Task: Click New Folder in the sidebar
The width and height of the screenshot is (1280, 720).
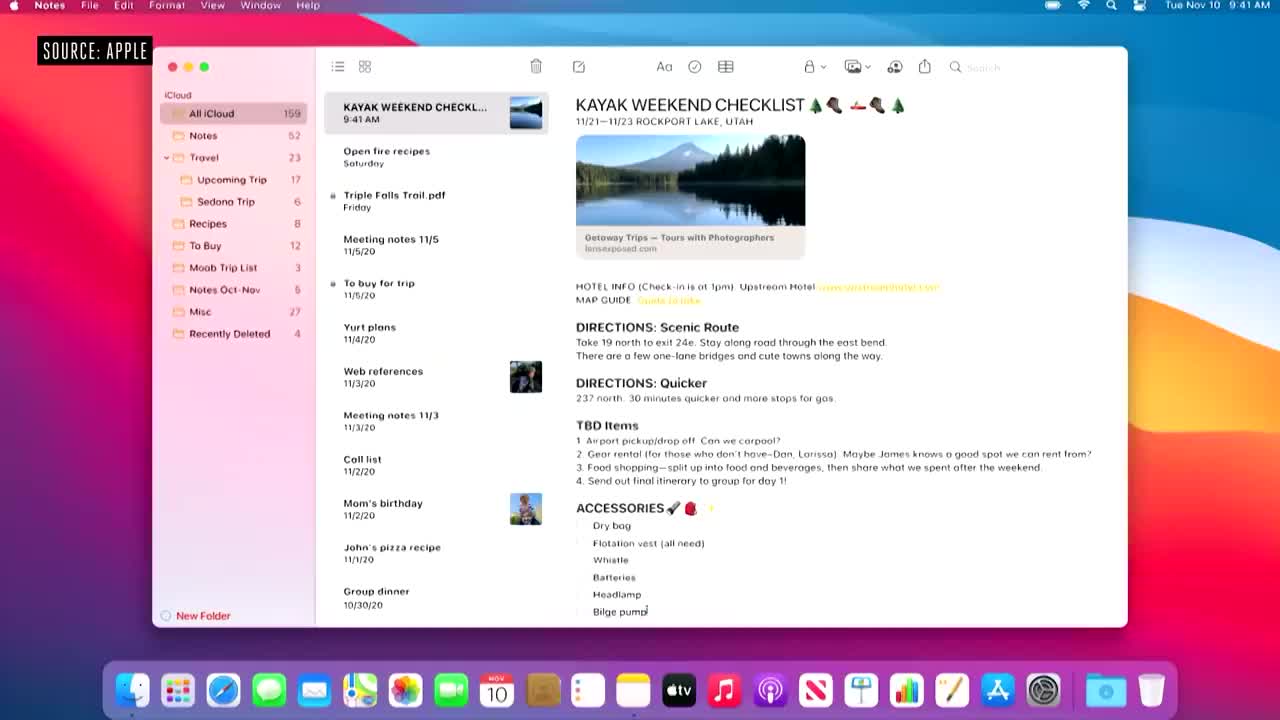Action: [196, 616]
